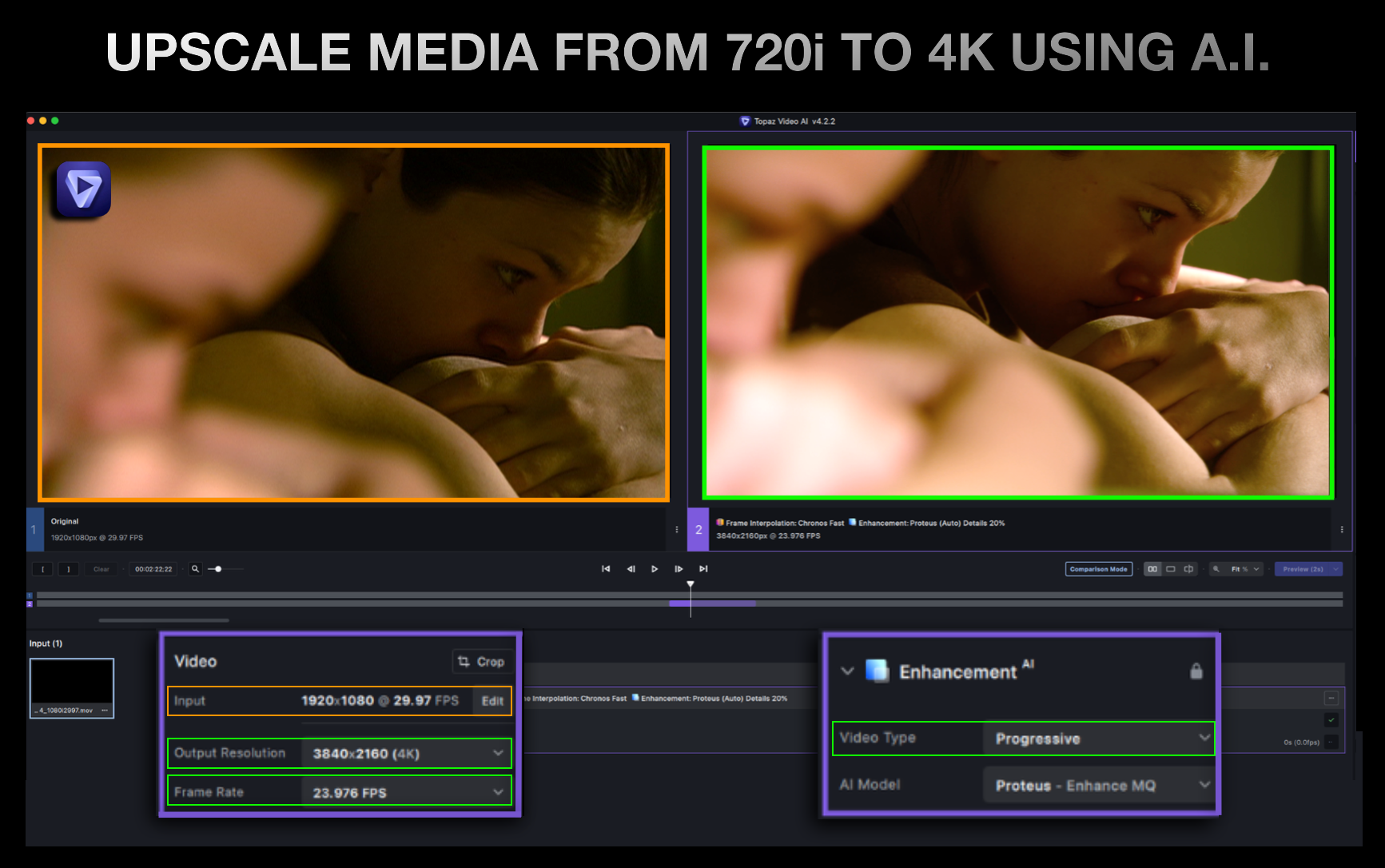
Task: Click the 'Original' pane label
Action: coord(65,521)
